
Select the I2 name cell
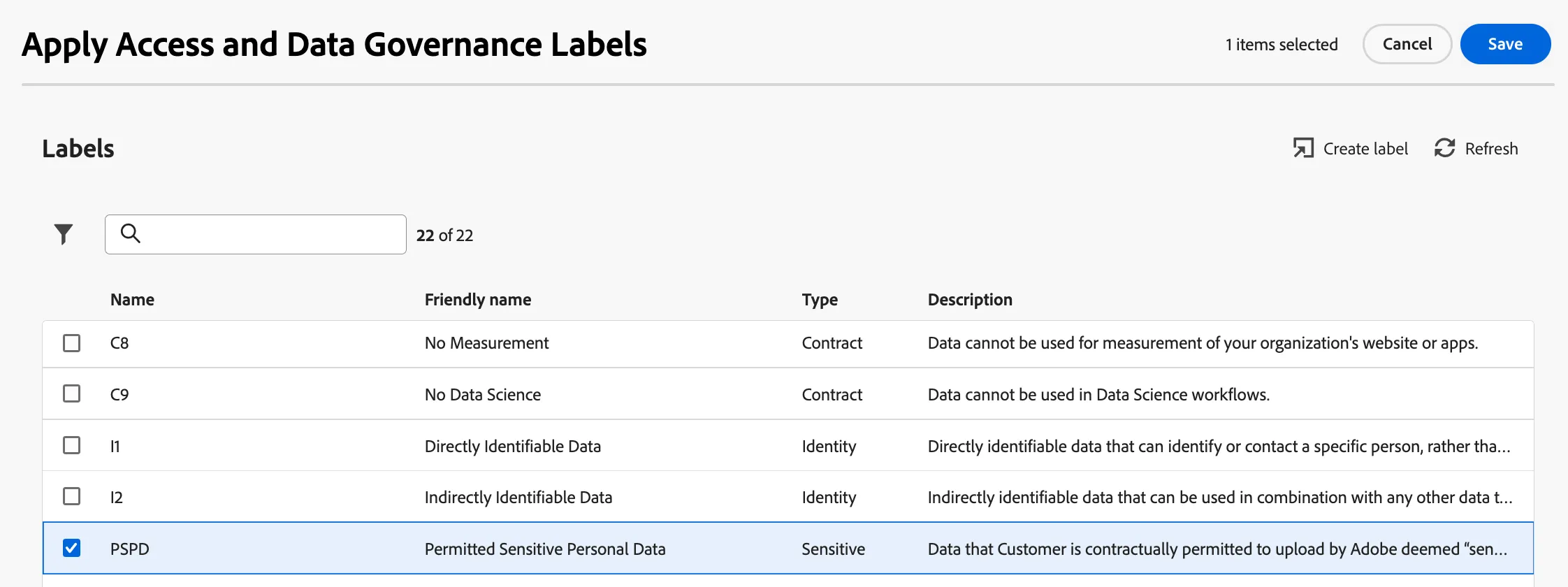point(117,498)
